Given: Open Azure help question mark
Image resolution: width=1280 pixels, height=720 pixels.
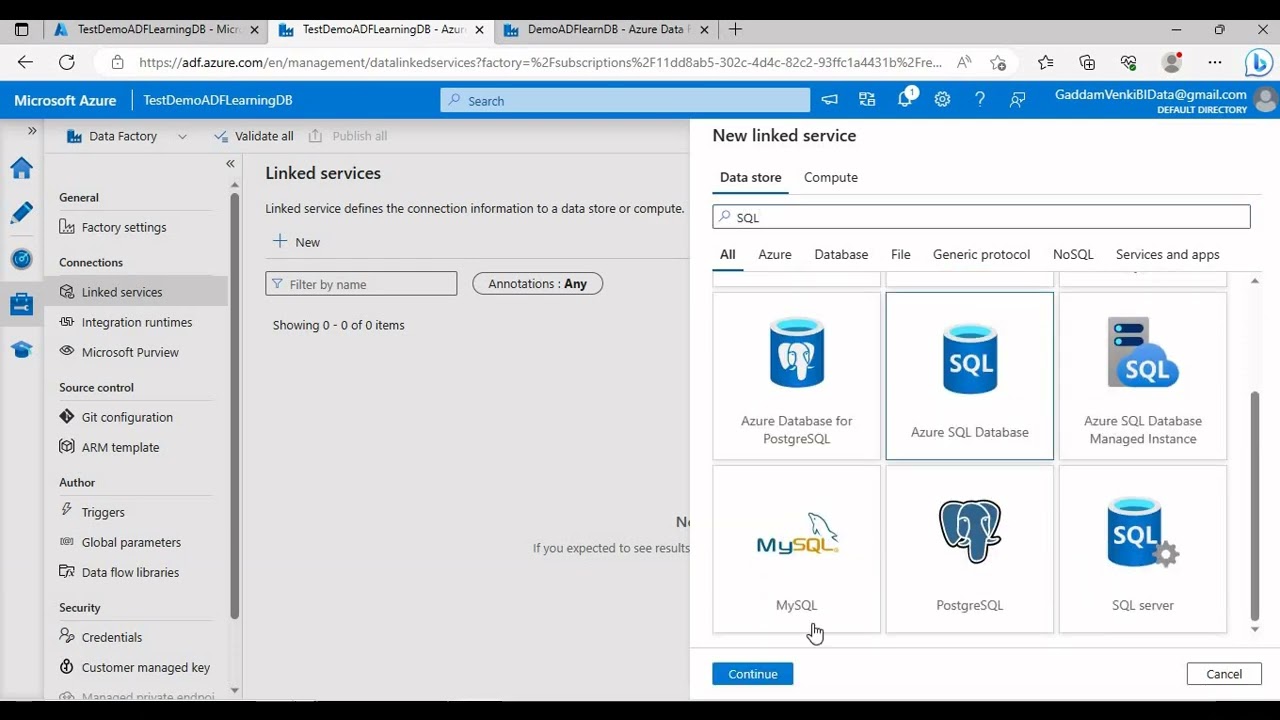Looking at the screenshot, I should coord(980,100).
